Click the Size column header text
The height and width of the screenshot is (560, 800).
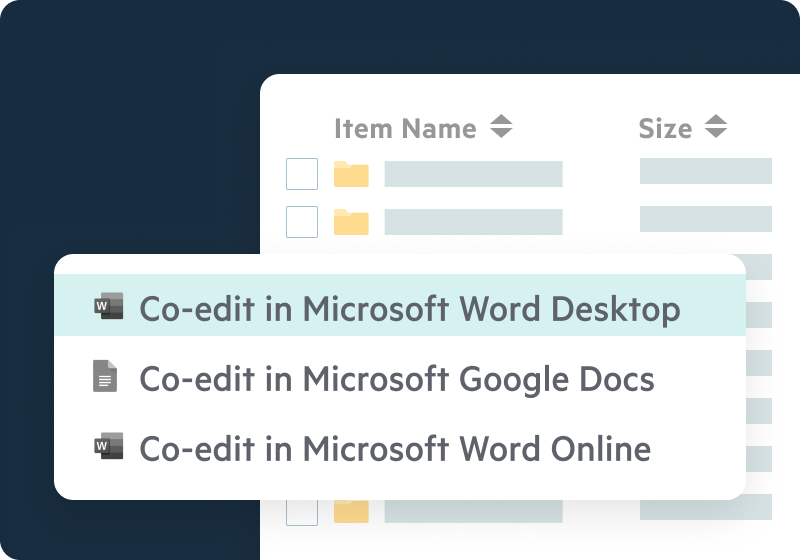[x=665, y=128]
